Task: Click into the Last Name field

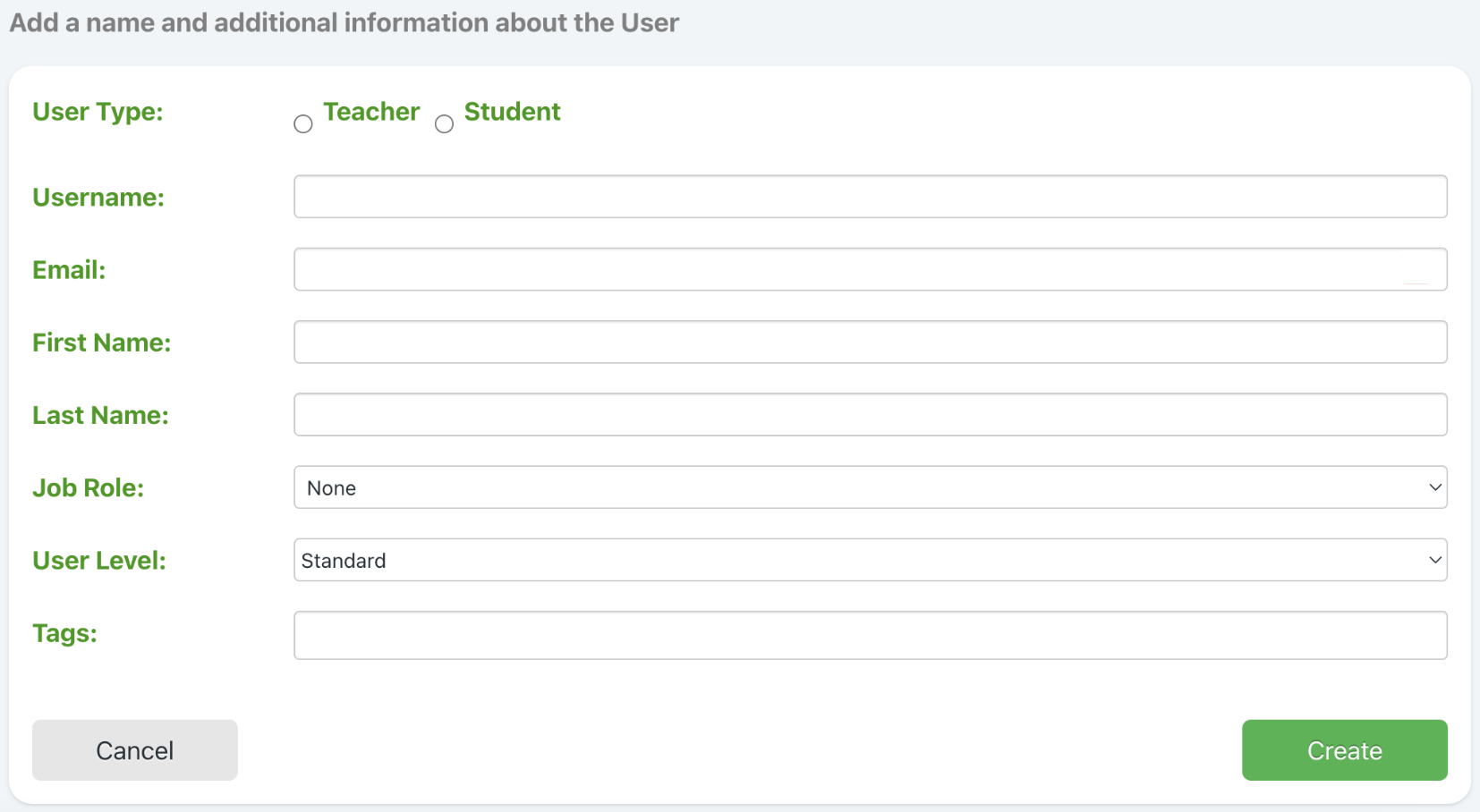Action: (x=870, y=415)
